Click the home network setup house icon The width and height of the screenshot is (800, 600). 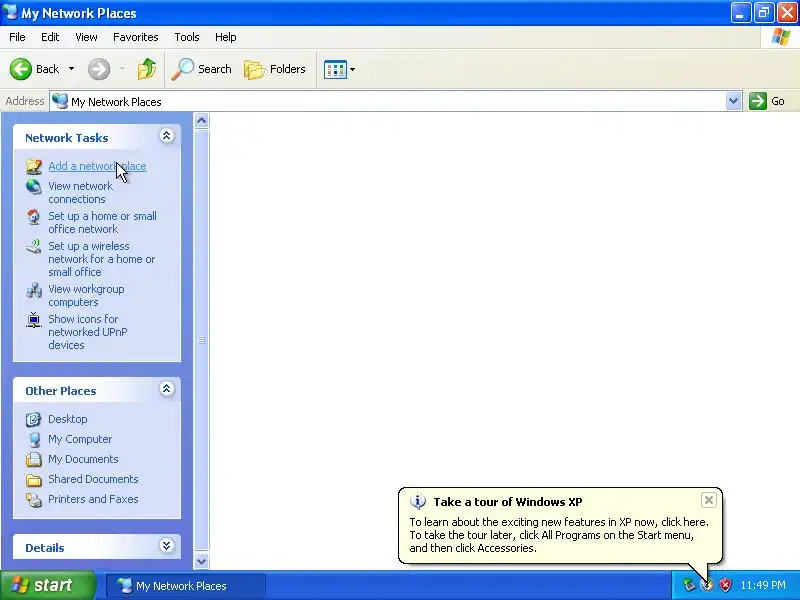[34, 217]
